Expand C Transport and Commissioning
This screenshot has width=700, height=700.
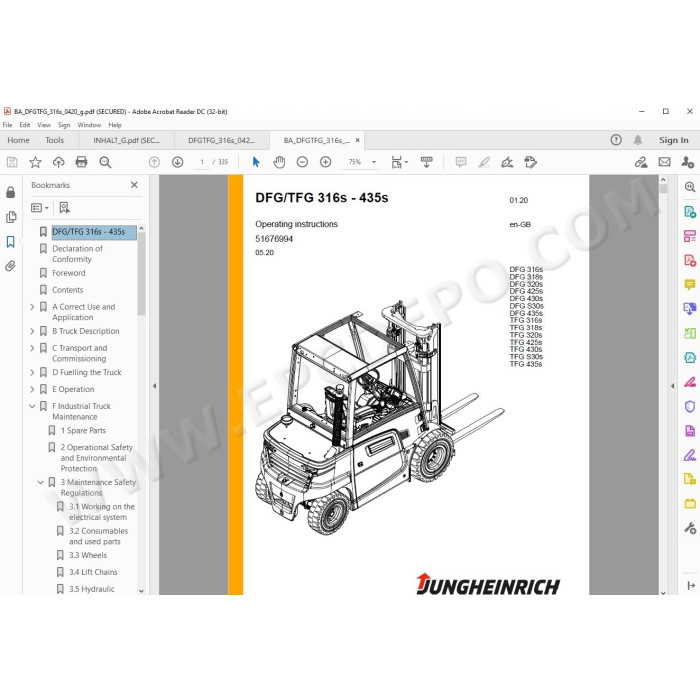click(32, 348)
